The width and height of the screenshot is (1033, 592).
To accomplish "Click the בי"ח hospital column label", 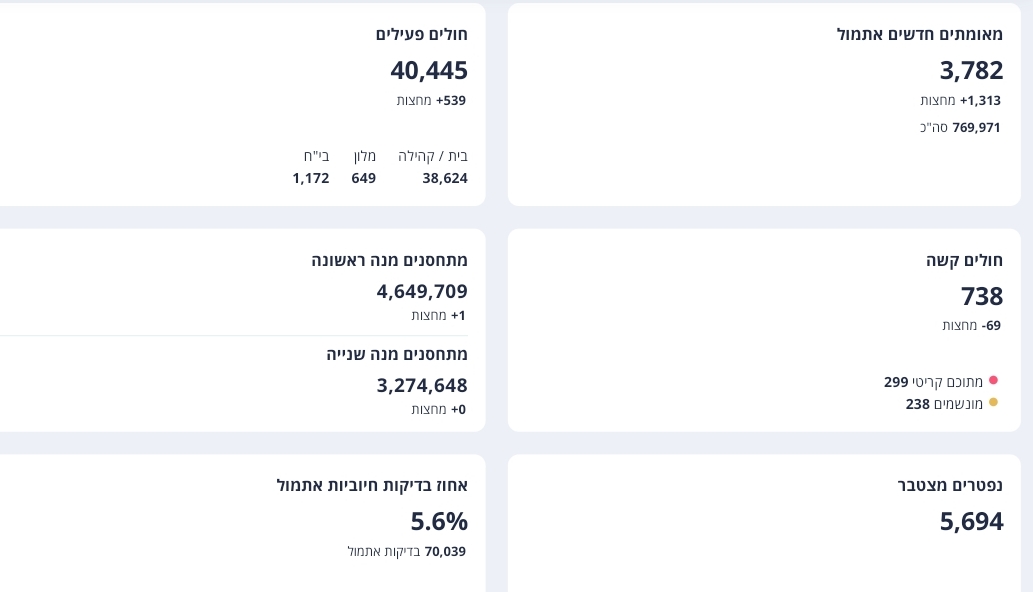I will (x=316, y=156).
